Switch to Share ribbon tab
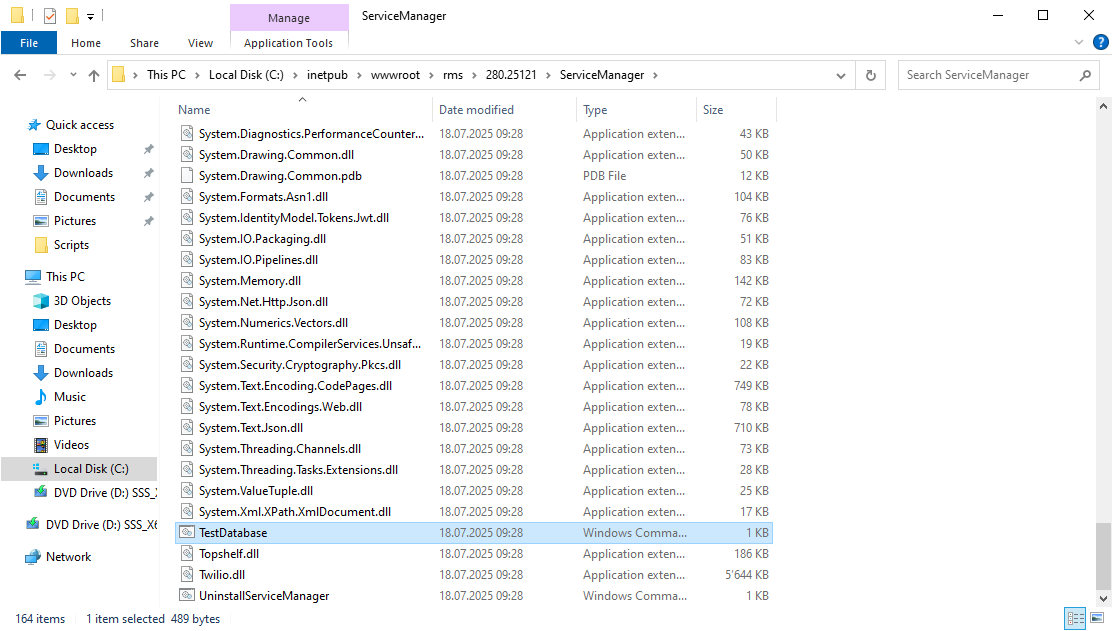The image size is (1113, 631). click(144, 43)
